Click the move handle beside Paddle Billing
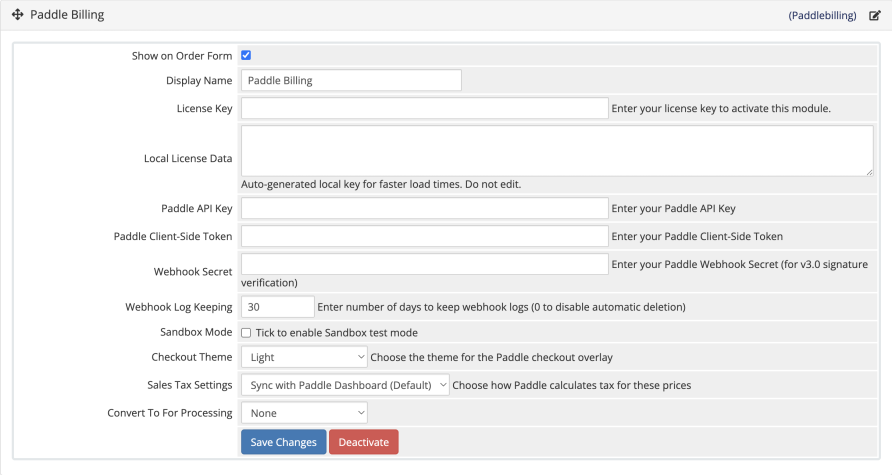The height and width of the screenshot is (475, 892). tap(18, 15)
